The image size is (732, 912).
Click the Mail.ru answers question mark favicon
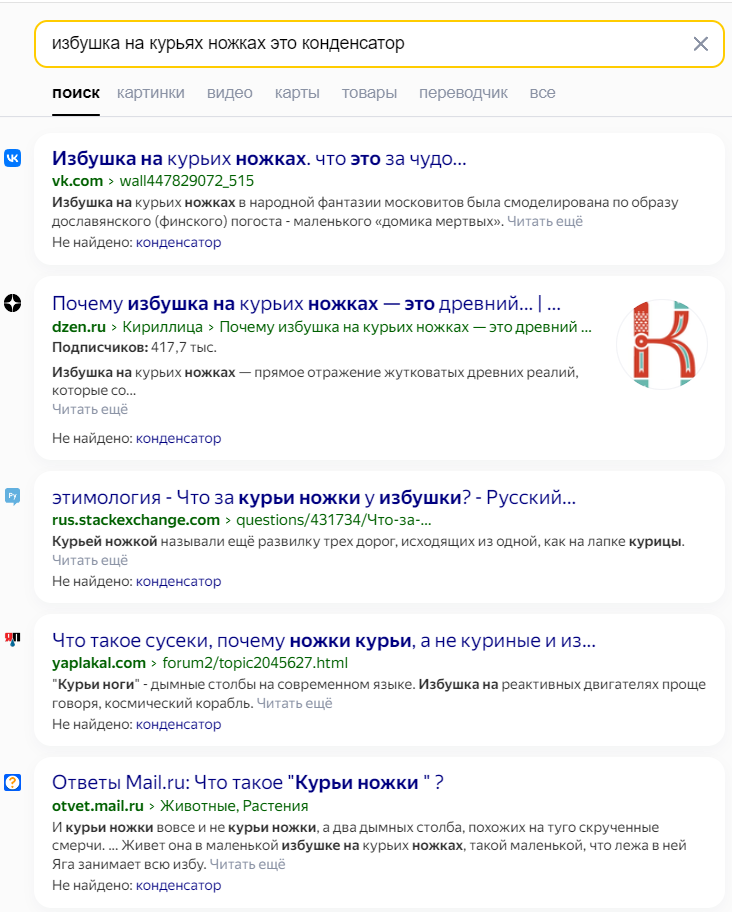point(13,782)
